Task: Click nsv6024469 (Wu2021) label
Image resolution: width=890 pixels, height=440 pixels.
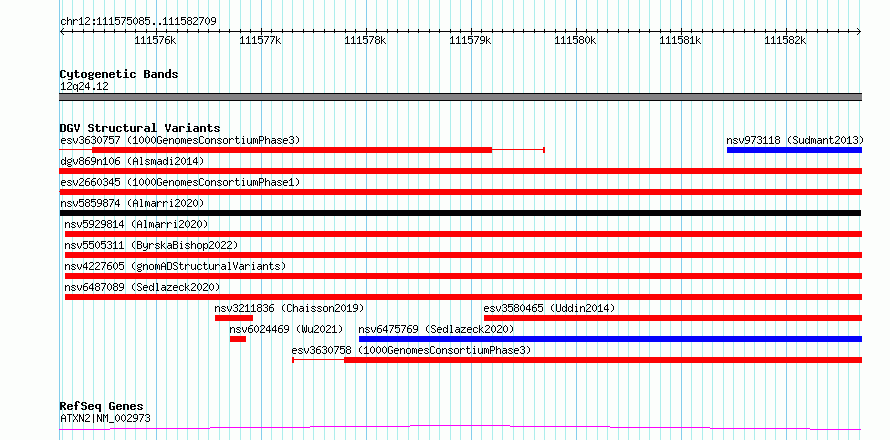Action: click(x=287, y=329)
